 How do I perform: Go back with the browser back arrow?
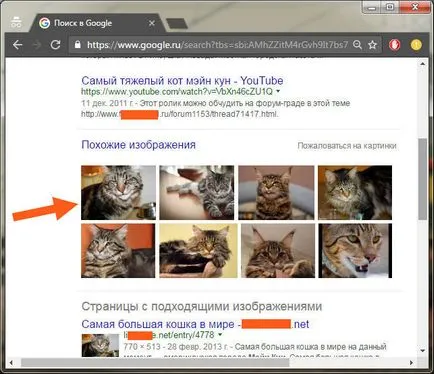point(17,45)
